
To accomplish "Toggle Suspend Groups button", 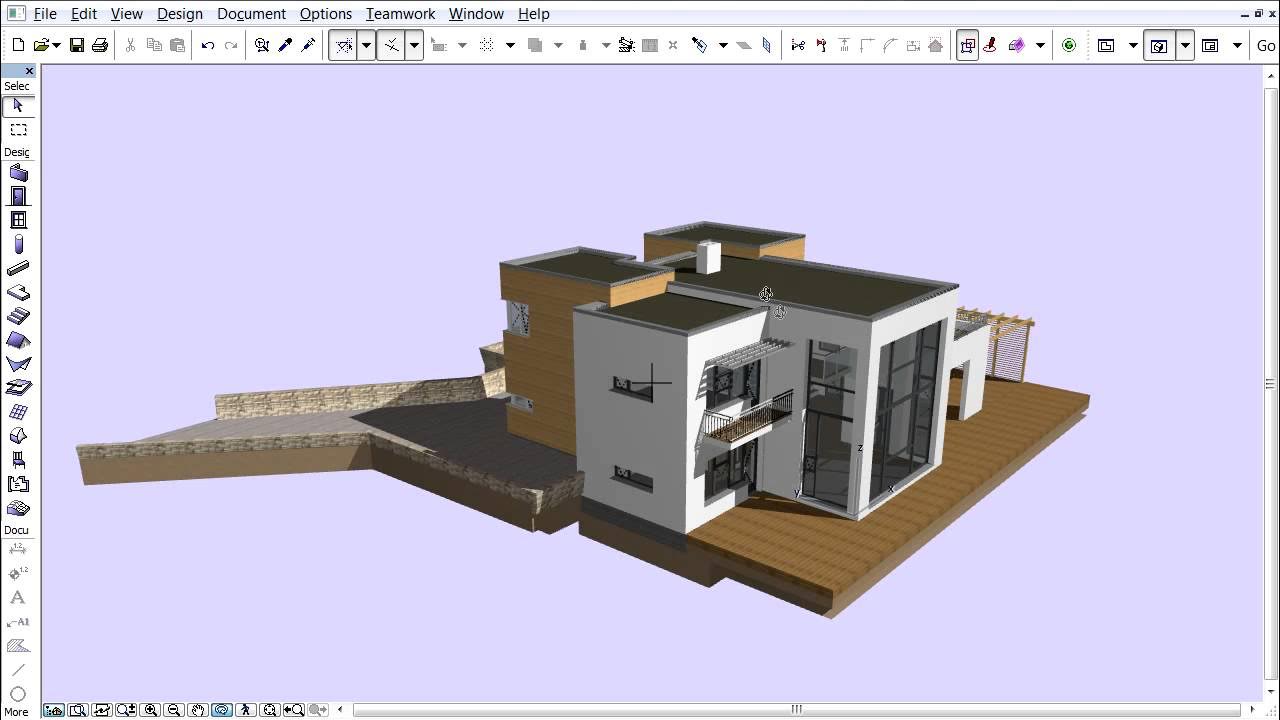I will click(x=967, y=45).
